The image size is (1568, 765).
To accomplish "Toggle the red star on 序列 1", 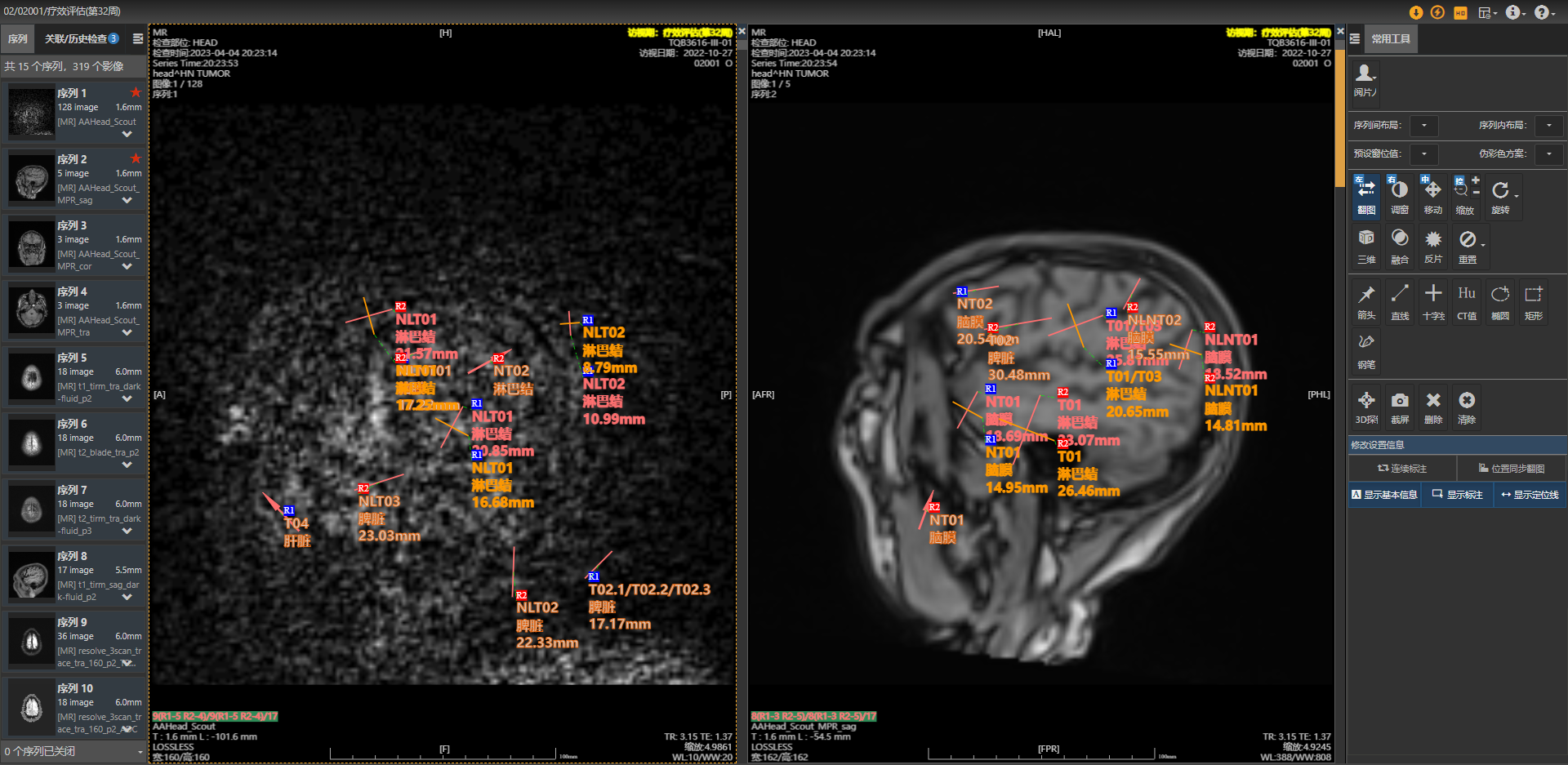I will click(136, 92).
